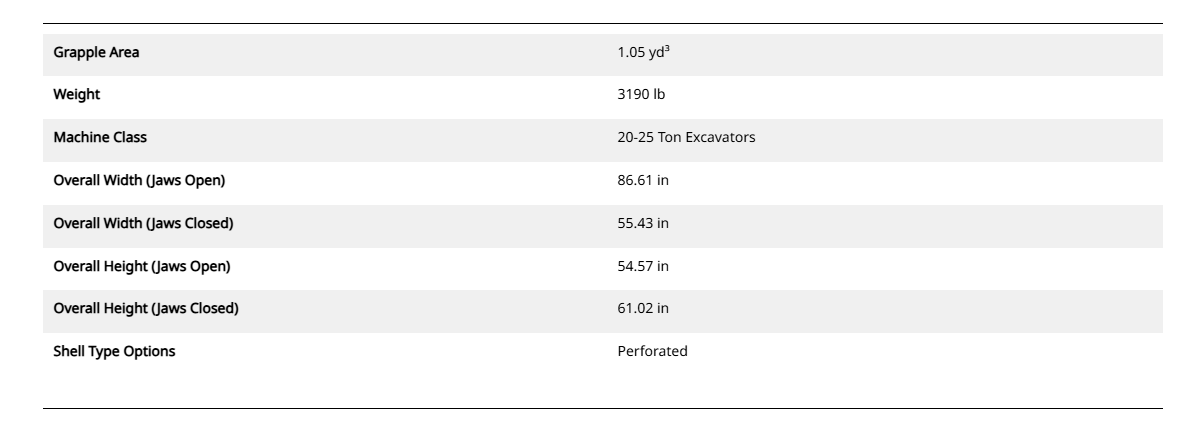The image size is (1198, 431).
Task: Select the 86.61 in value
Action: point(643,181)
